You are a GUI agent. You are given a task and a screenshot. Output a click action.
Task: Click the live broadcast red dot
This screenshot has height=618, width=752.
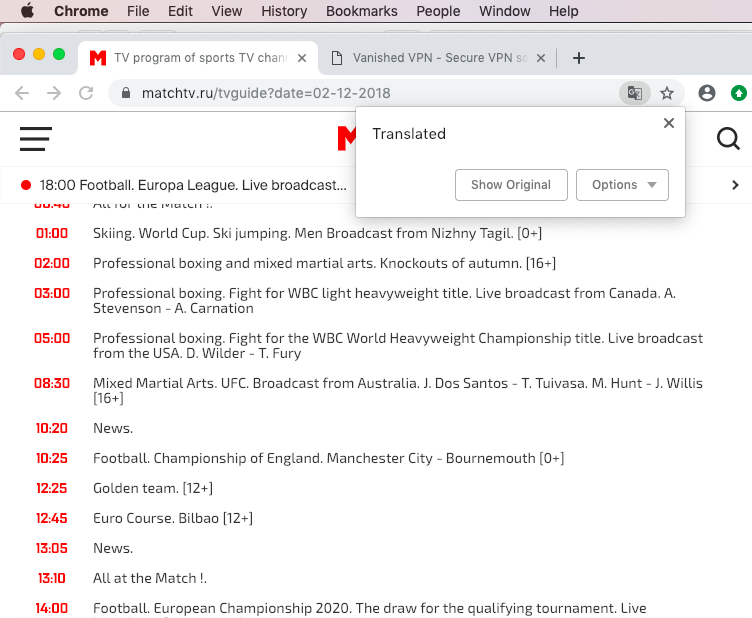26,185
